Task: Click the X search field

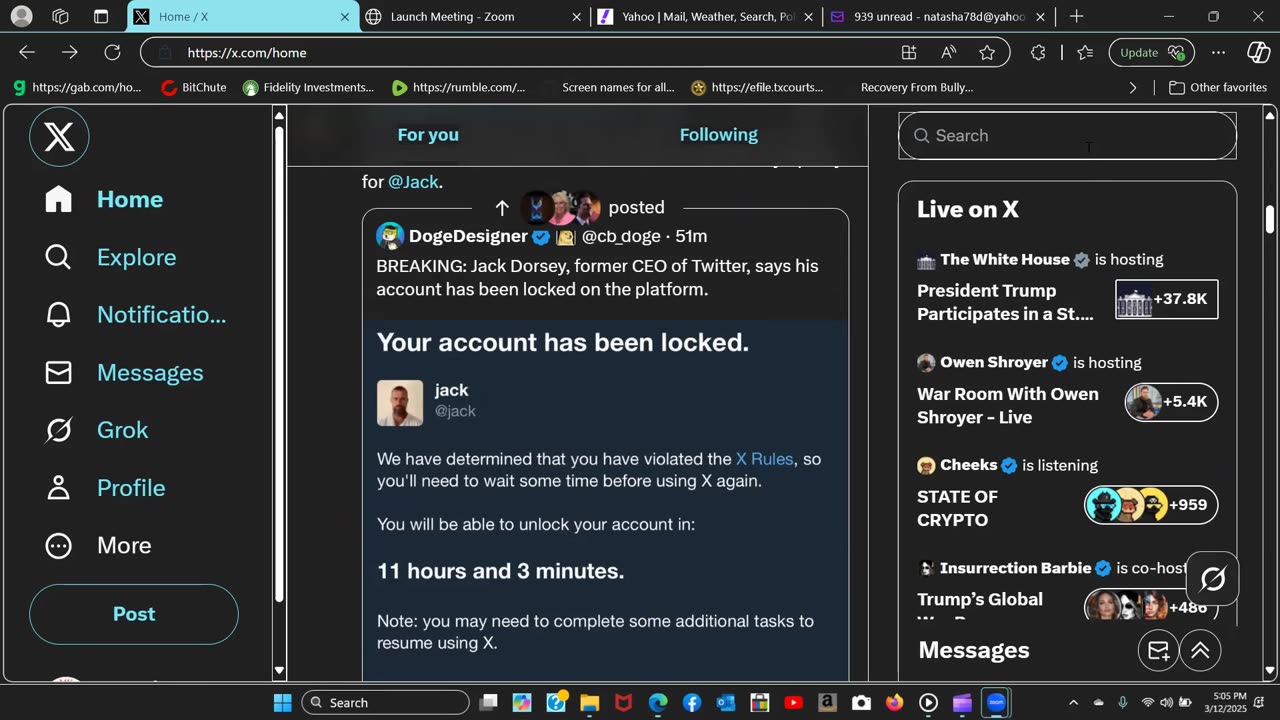Action: tap(1067, 136)
